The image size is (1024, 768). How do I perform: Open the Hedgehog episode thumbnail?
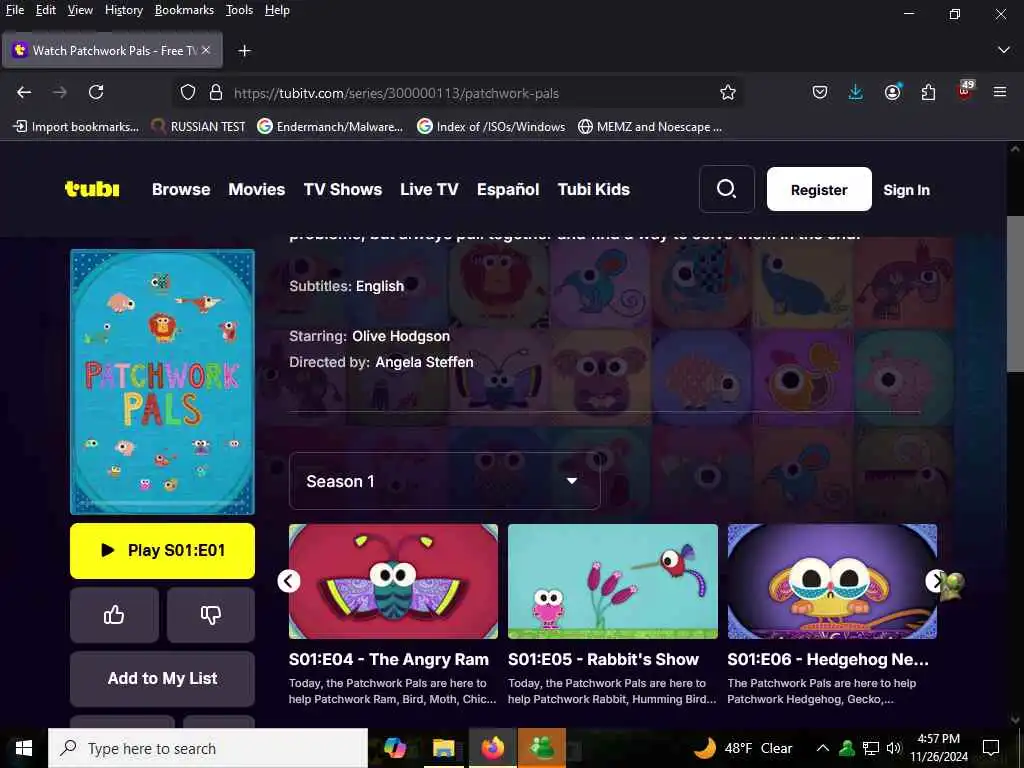click(832, 581)
